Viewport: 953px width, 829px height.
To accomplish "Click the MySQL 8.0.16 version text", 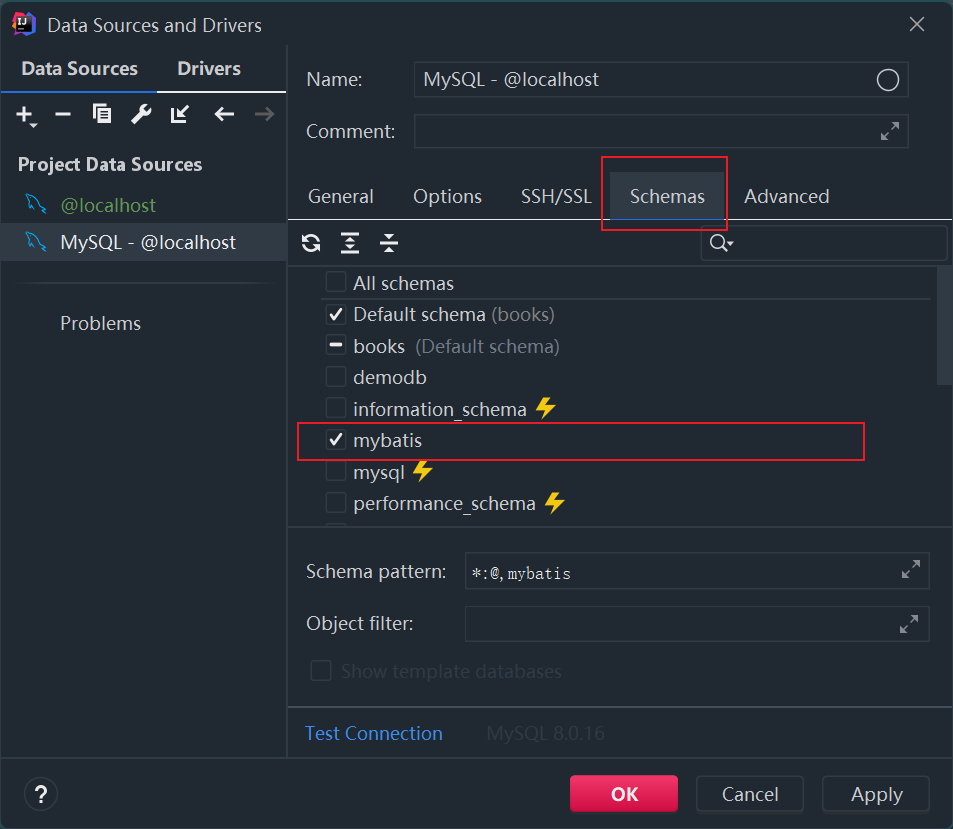I will pyautogui.click(x=545, y=733).
